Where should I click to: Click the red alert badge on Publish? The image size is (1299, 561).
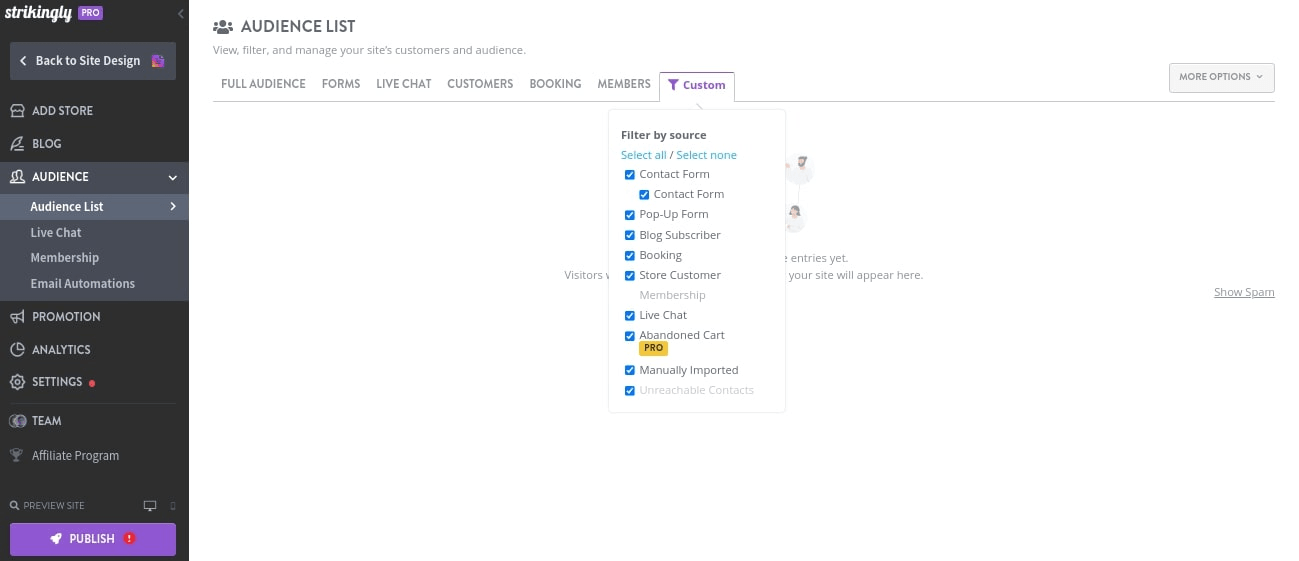[129, 539]
